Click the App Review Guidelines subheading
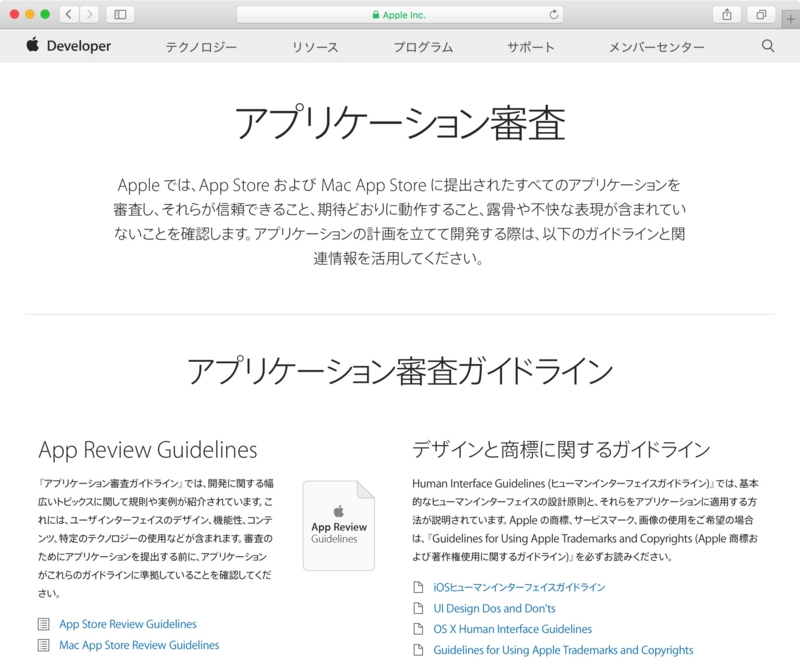 [x=148, y=450]
